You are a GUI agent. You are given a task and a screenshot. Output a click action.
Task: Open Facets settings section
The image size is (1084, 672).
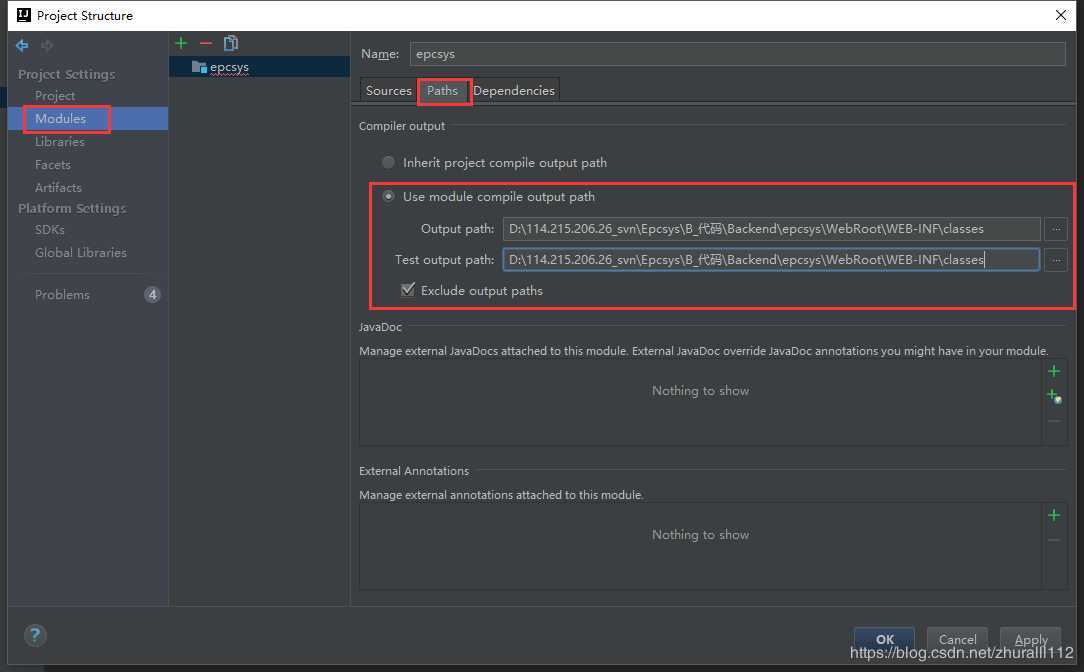pyautogui.click(x=53, y=165)
